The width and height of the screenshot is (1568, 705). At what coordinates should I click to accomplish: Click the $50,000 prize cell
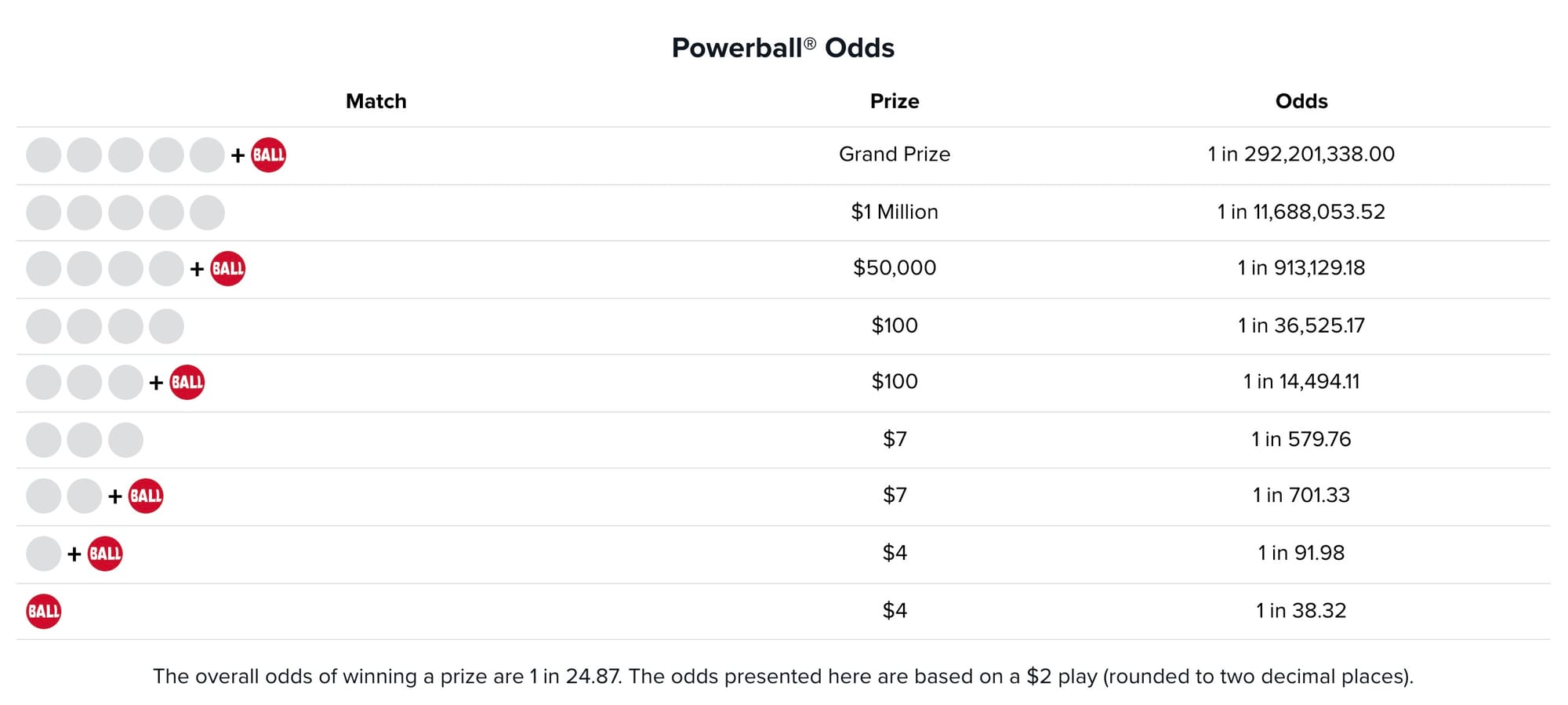(x=895, y=267)
